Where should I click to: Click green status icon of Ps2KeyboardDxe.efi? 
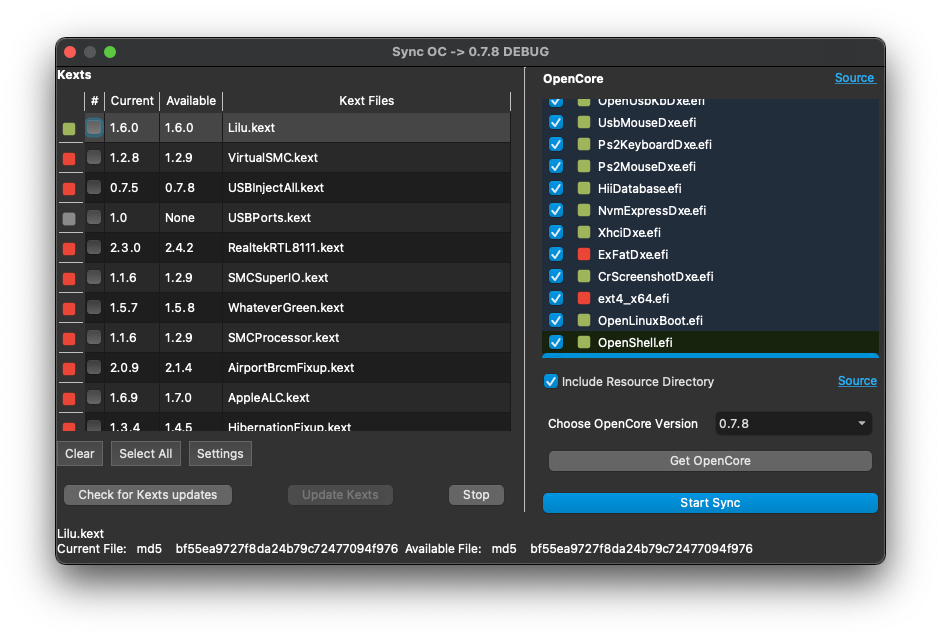(583, 144)
